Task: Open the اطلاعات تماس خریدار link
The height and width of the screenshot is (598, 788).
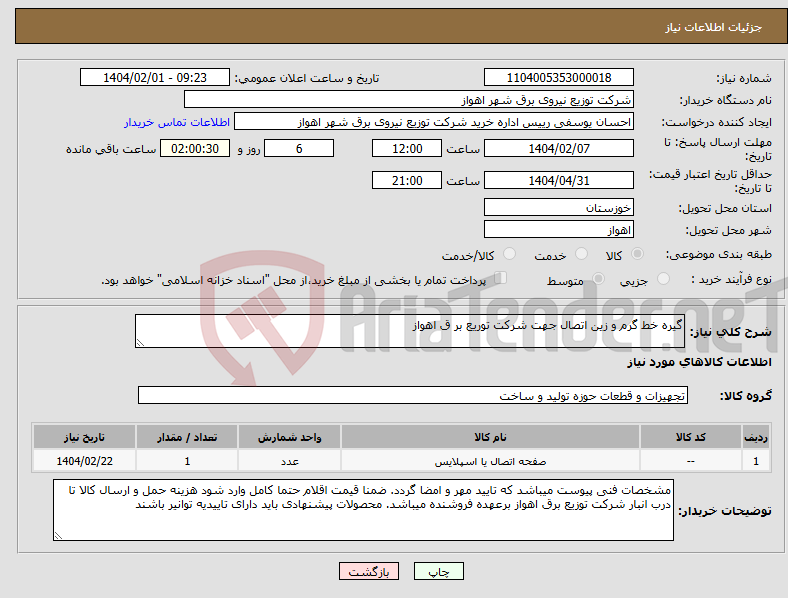Action: tap(177, 122)
